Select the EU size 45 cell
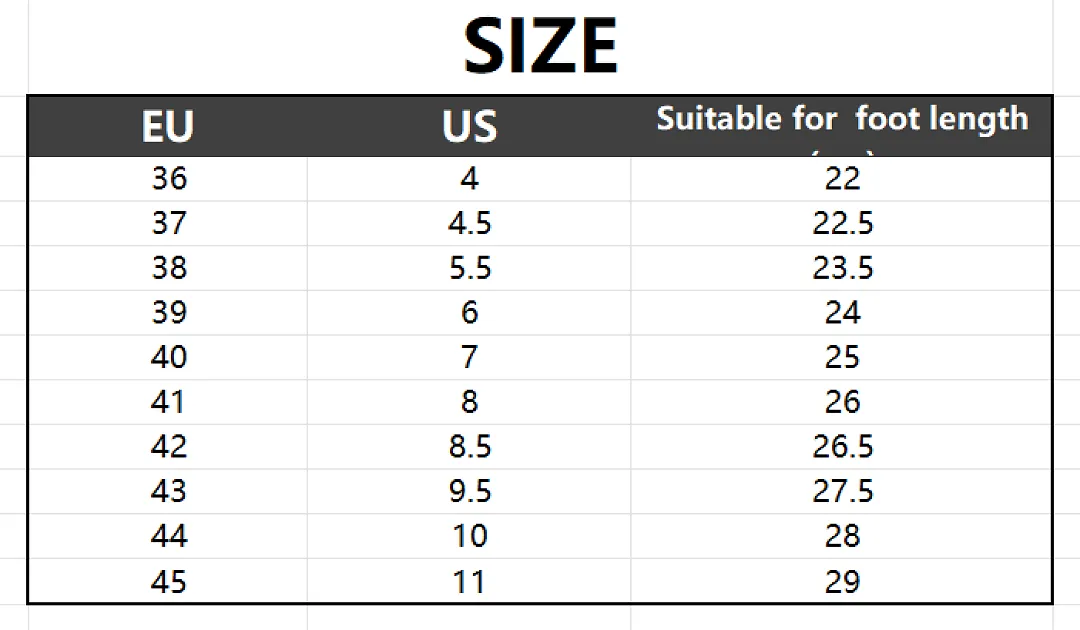Viewport: 1080px width, 630px height. (x=169, y=582)
